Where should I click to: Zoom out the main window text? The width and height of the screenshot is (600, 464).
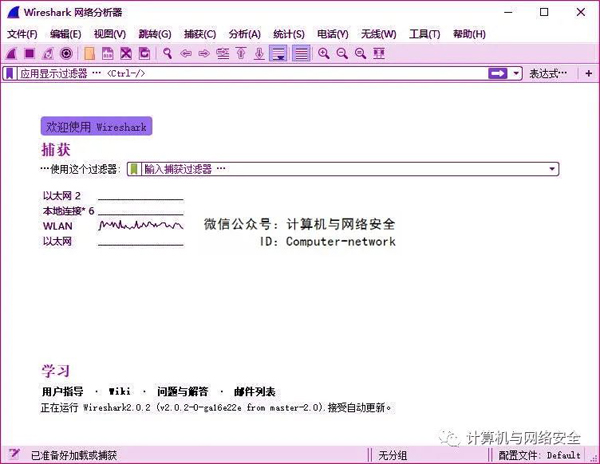342,53
